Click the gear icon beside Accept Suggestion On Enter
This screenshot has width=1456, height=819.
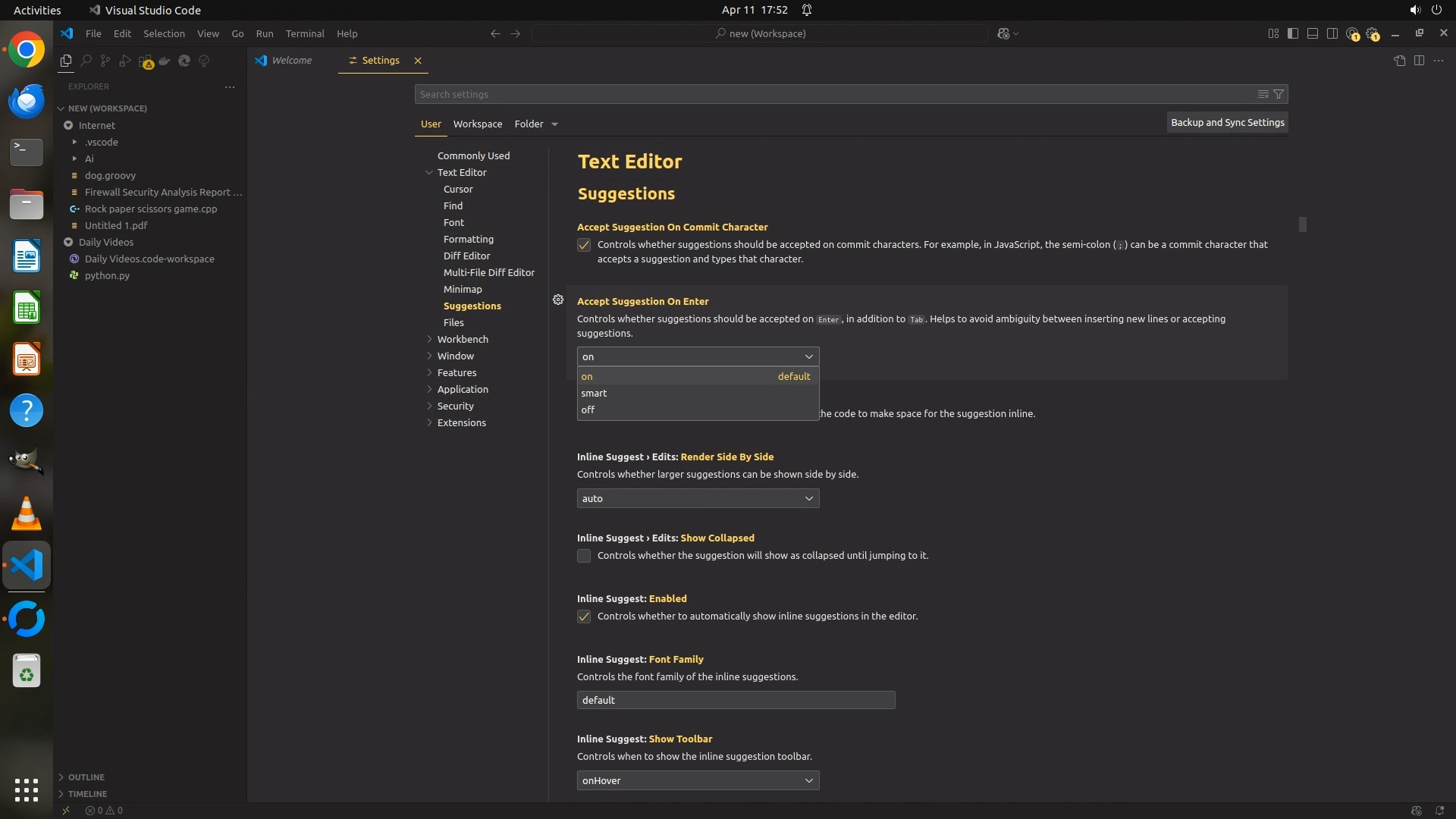[558, 300]
